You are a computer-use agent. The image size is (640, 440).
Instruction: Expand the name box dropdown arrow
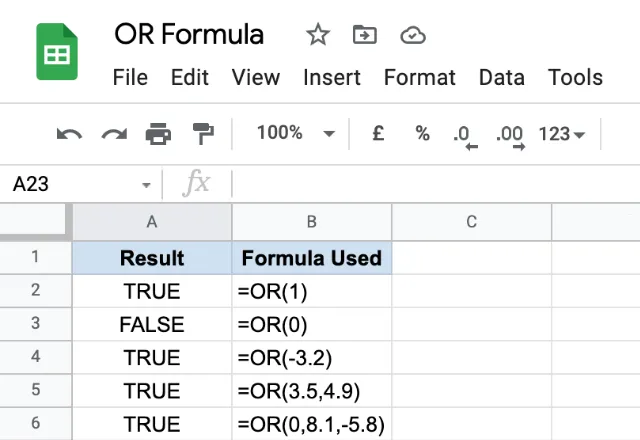146,185
